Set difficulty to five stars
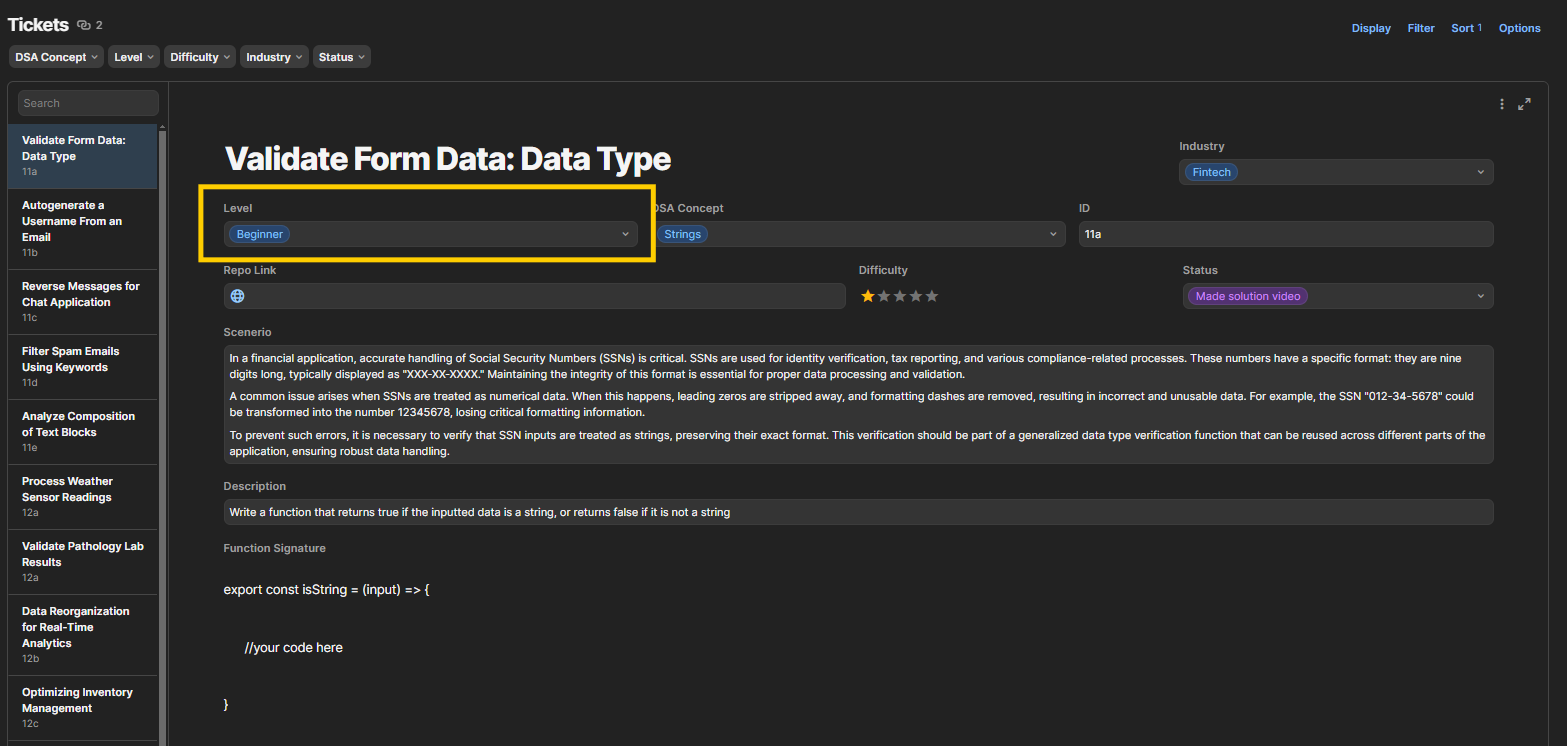This screenshot has width=1567, height=746. tap(932, 296)
